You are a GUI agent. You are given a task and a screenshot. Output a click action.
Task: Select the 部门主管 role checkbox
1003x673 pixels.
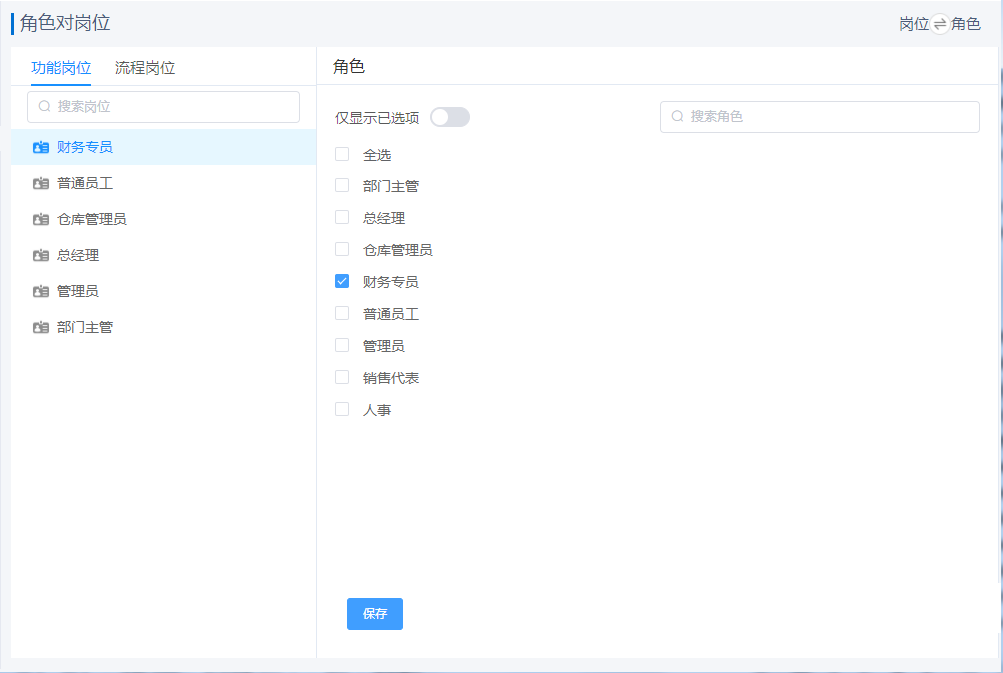pos(342,185)
